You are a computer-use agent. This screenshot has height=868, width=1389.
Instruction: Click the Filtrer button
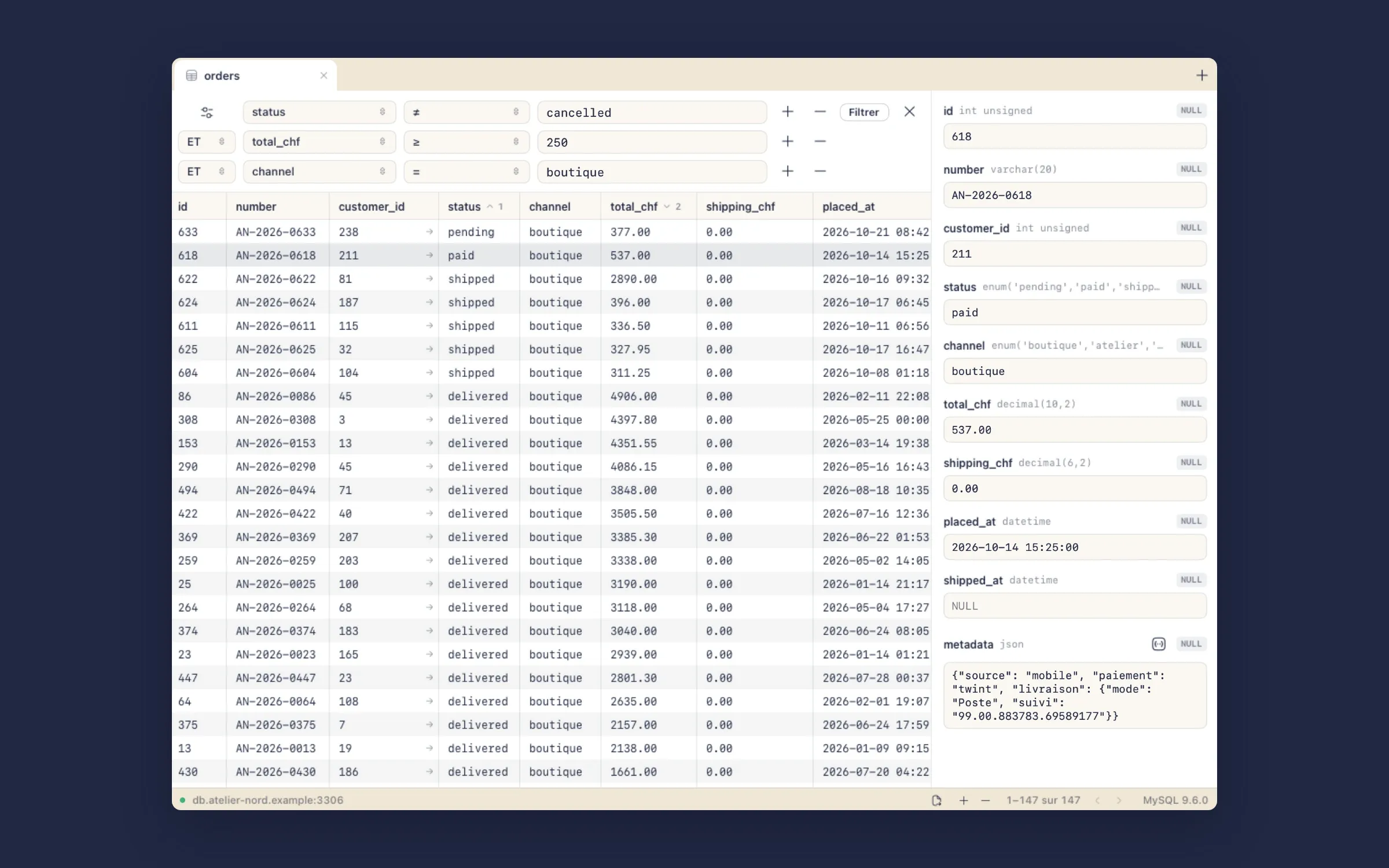(x=864, y=112)
